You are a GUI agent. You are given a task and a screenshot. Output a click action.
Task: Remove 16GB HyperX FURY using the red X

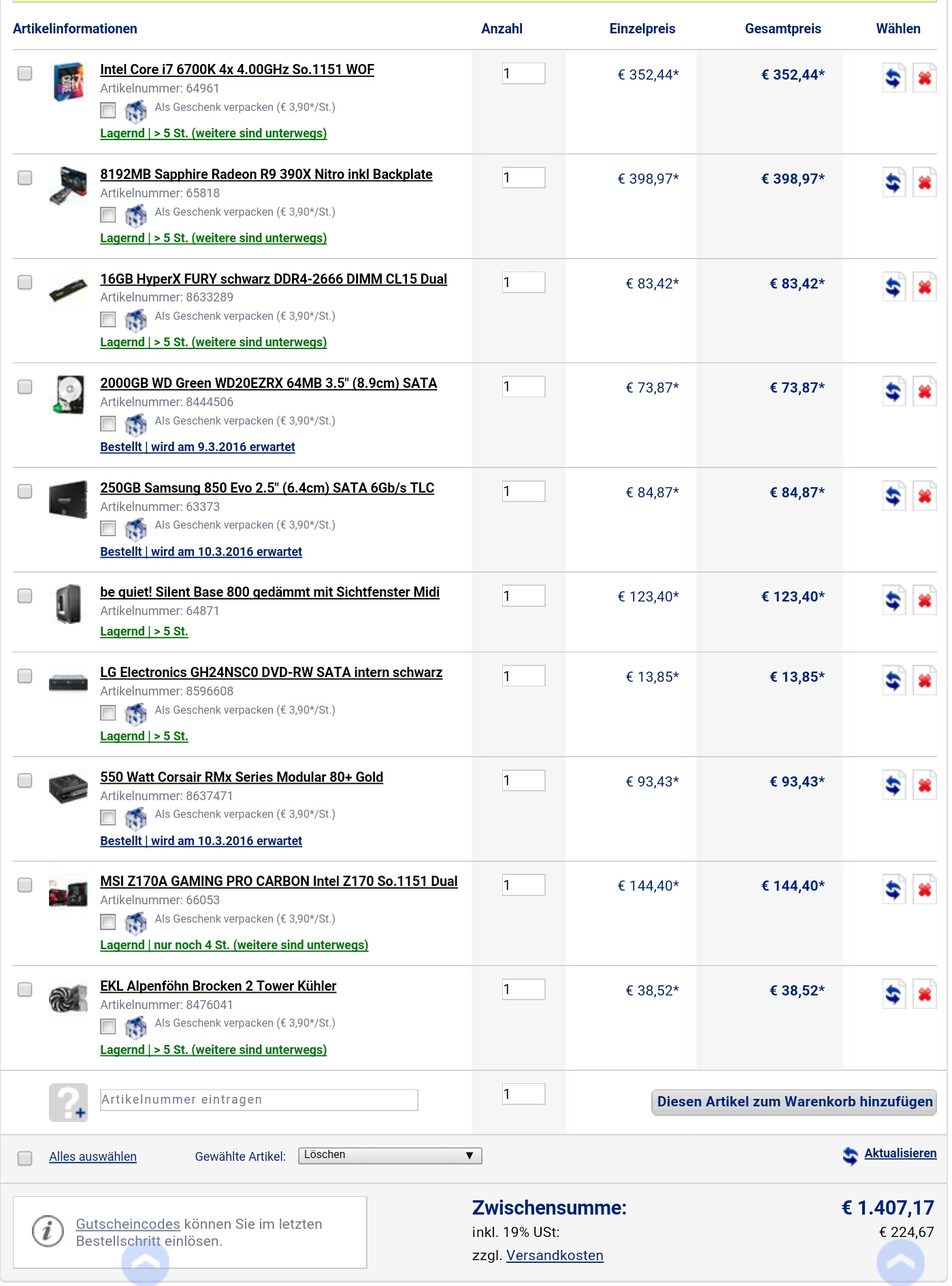pos(924,286)
